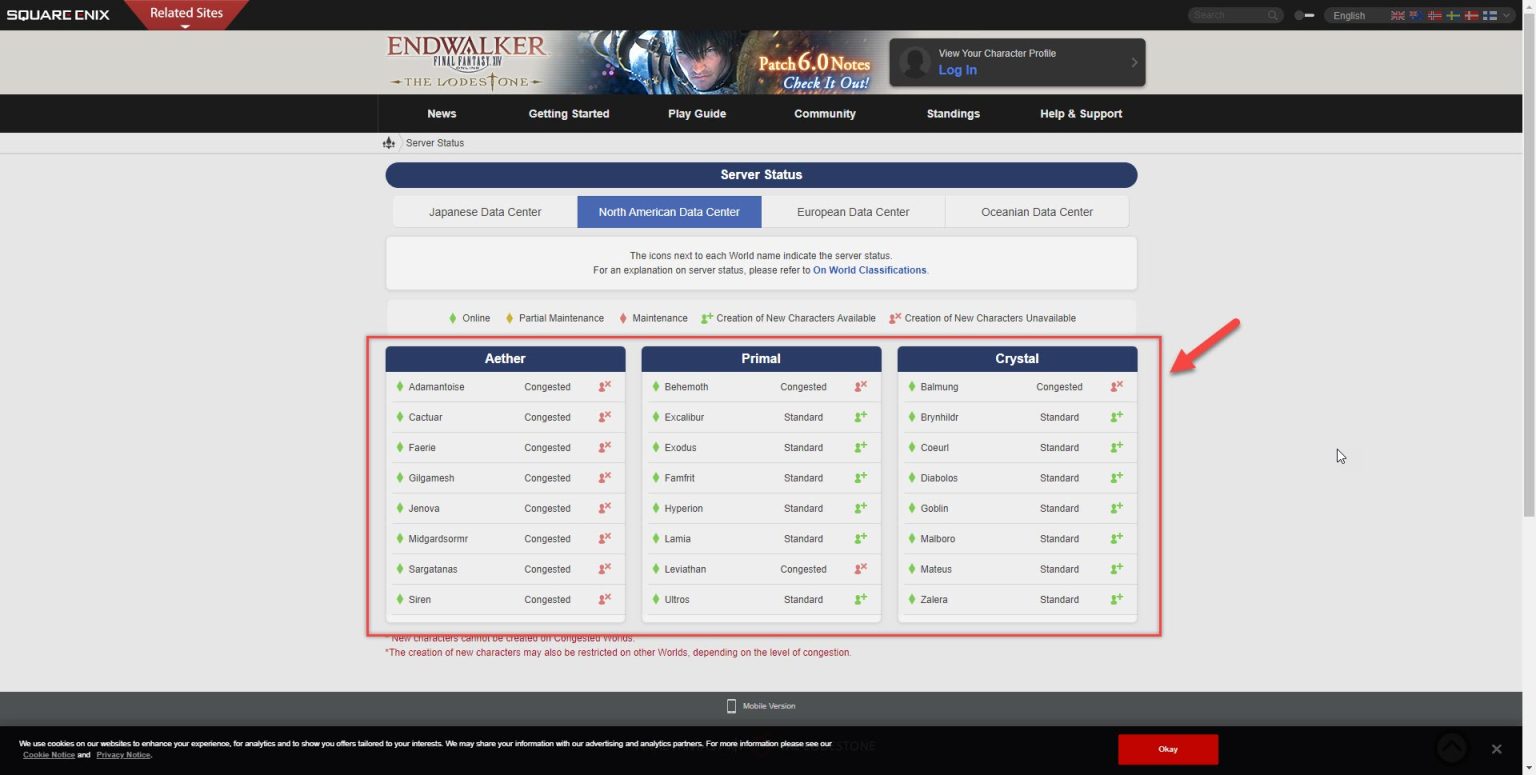1536x775 pixels.
Task: Expand the language selection dropdown chevron
Action: click(x=1507, y=15)
